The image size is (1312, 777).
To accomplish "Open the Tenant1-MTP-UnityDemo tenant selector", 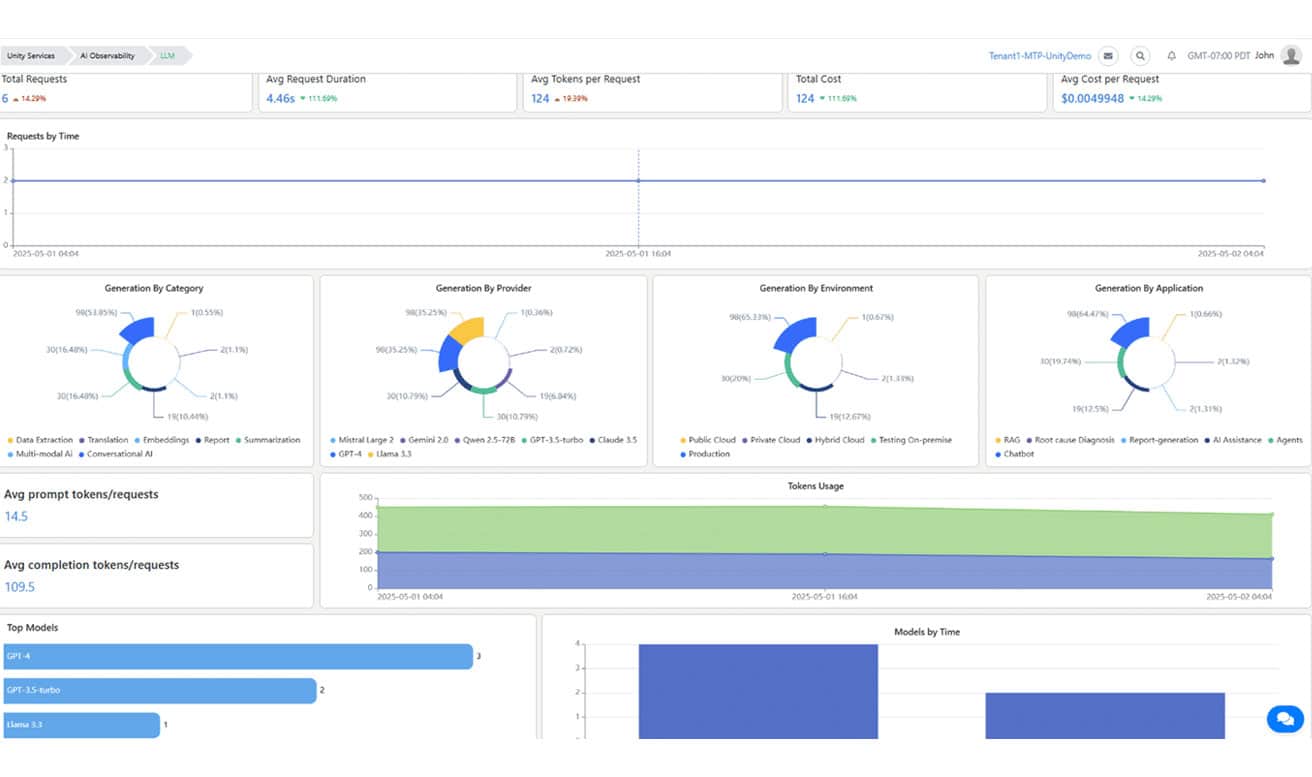I will (x=1039, y=56).
